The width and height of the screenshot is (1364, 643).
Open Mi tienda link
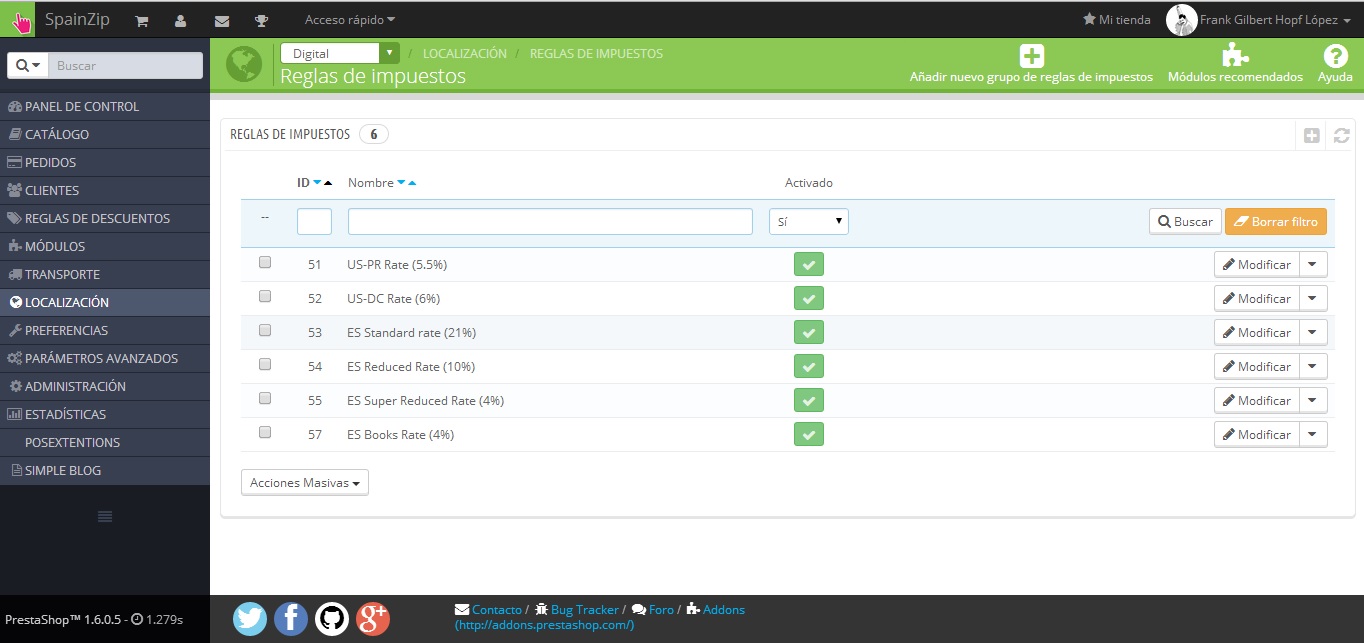1117,20
